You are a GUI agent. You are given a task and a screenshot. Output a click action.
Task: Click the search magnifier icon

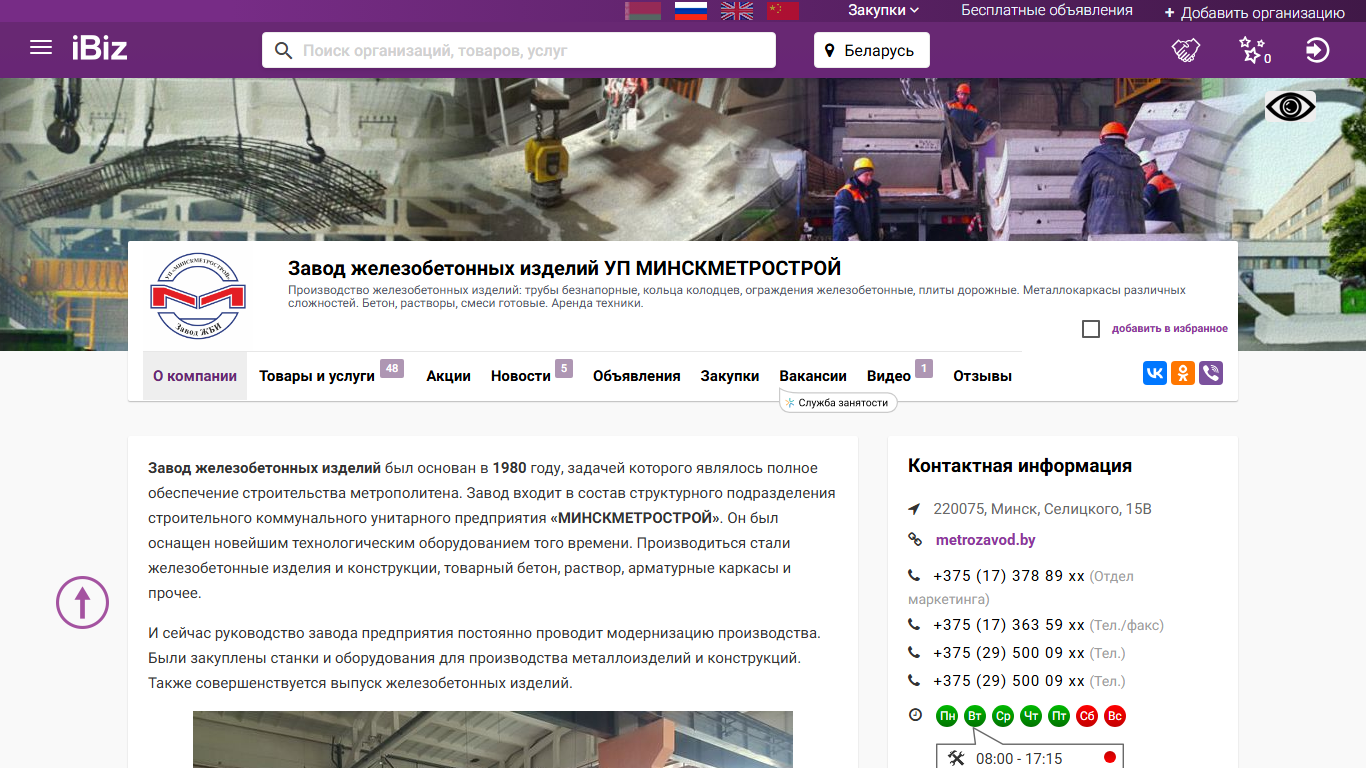coord(283,50)
